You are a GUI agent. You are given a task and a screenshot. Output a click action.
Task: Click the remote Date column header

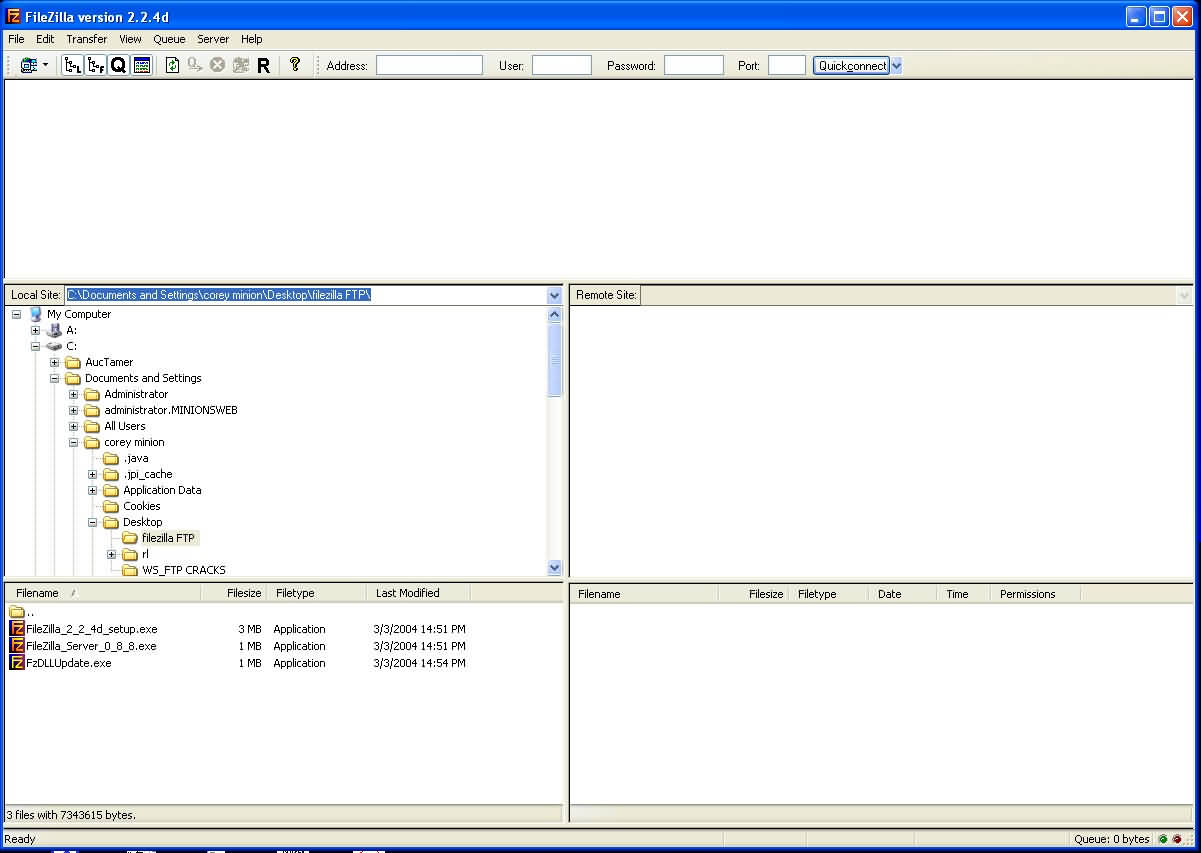tap(903, 594)
